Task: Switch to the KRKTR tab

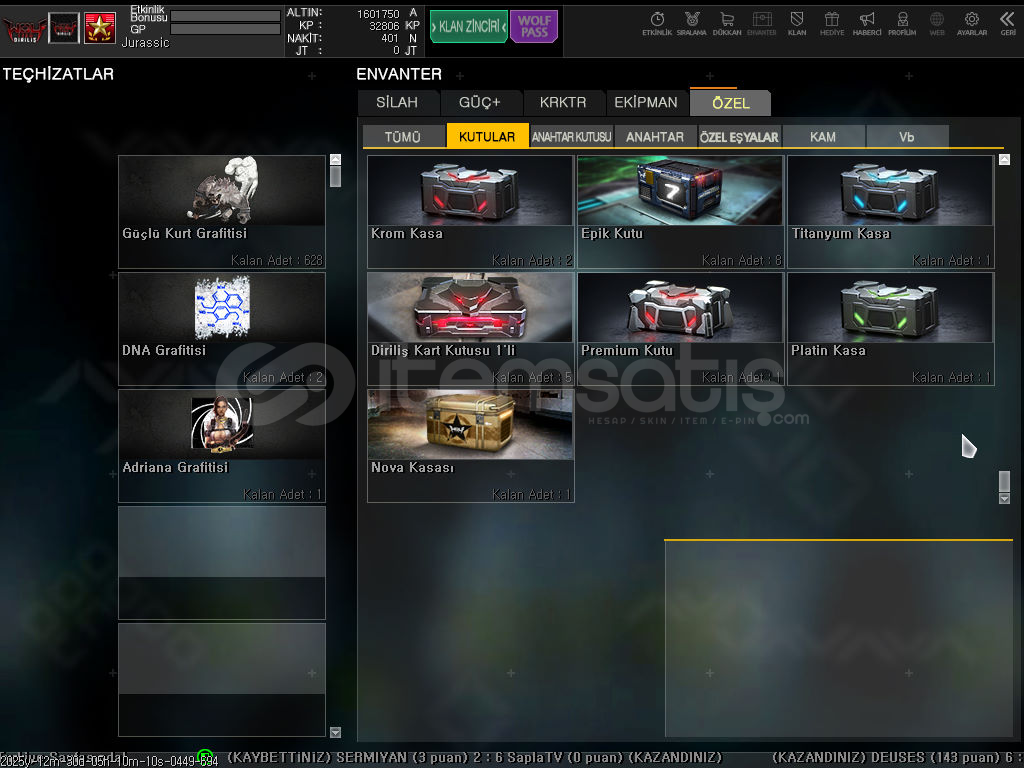Action: 563,103
